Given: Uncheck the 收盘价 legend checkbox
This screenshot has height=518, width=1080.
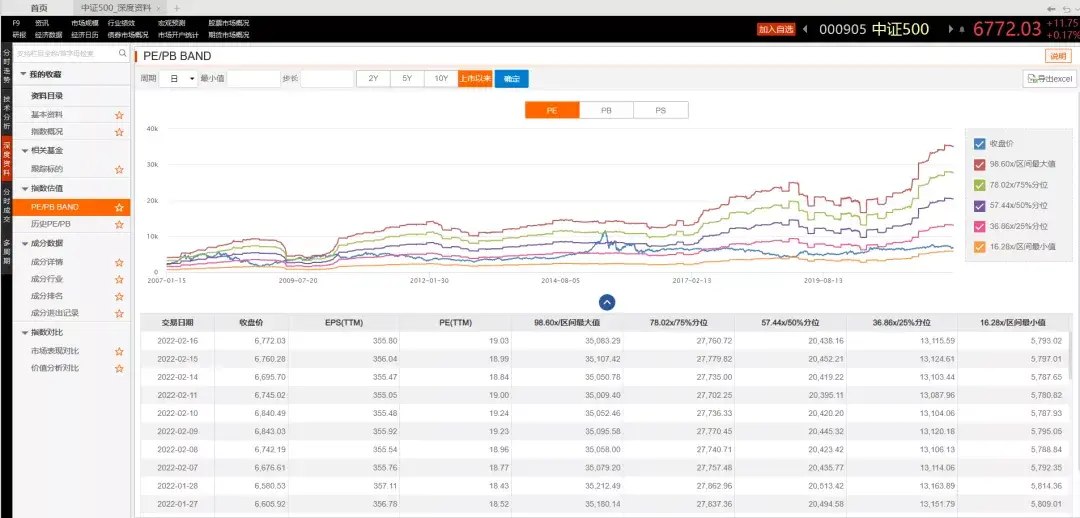Looking at the screenshot, I should pos(979,144).
